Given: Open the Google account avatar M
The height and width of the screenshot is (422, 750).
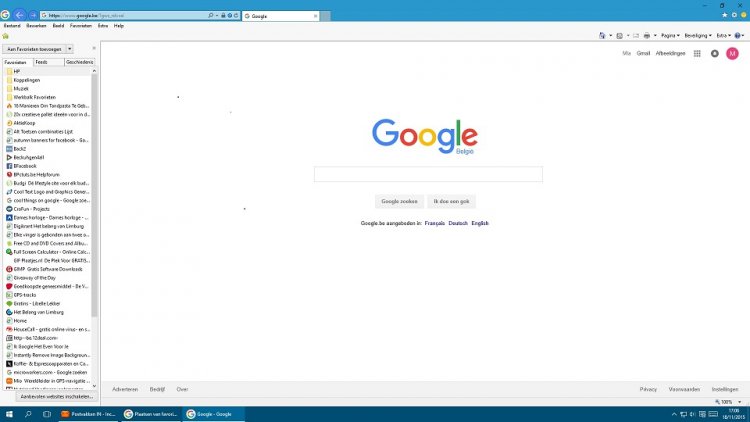Looking at the screenshot, I should point(732,53).
